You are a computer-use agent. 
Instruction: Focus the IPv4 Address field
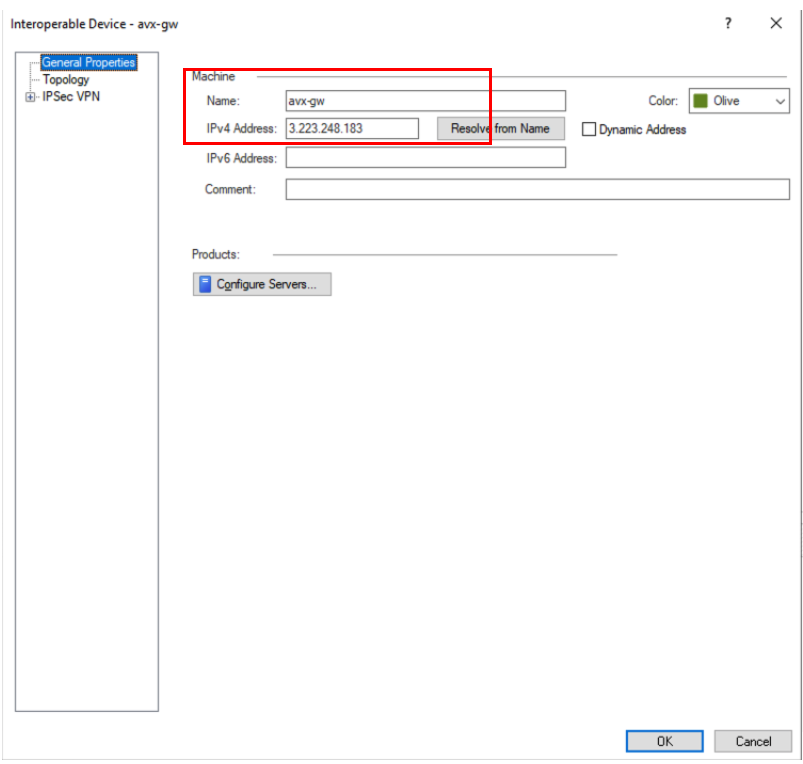coord(351,128)
